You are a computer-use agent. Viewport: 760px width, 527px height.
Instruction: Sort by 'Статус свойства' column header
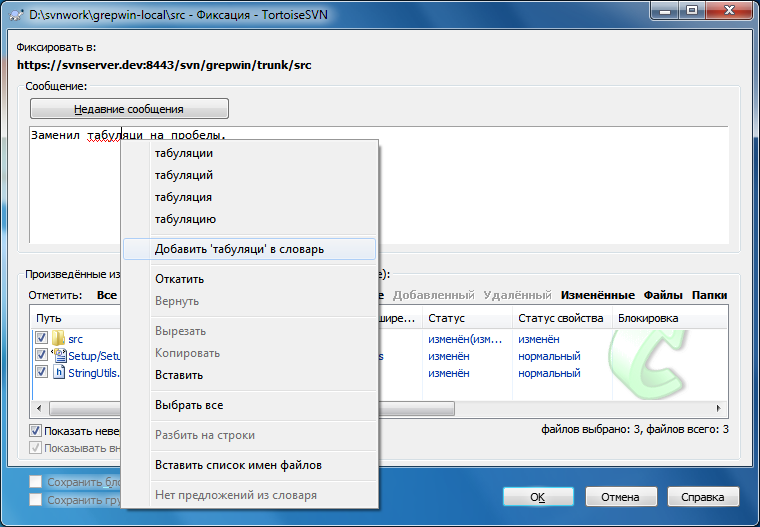point(562,319)
